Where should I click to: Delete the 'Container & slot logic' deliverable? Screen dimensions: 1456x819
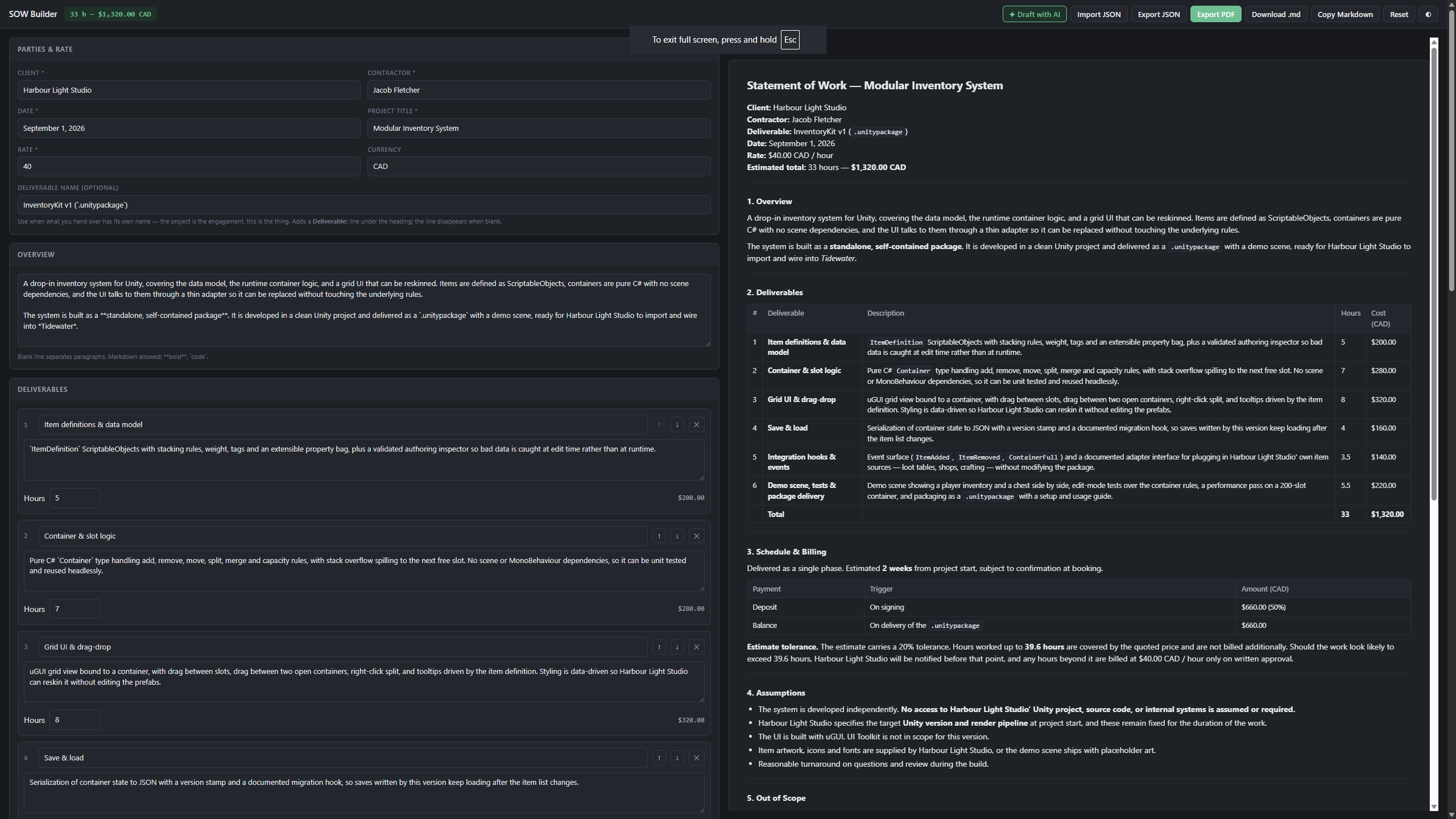696,536
